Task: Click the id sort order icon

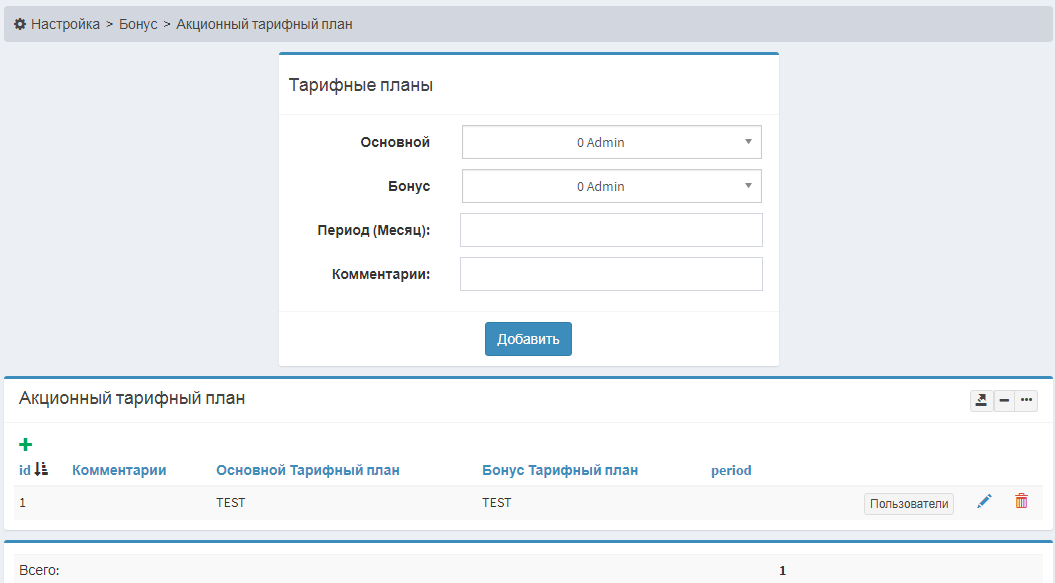Action: click(41, 469)
